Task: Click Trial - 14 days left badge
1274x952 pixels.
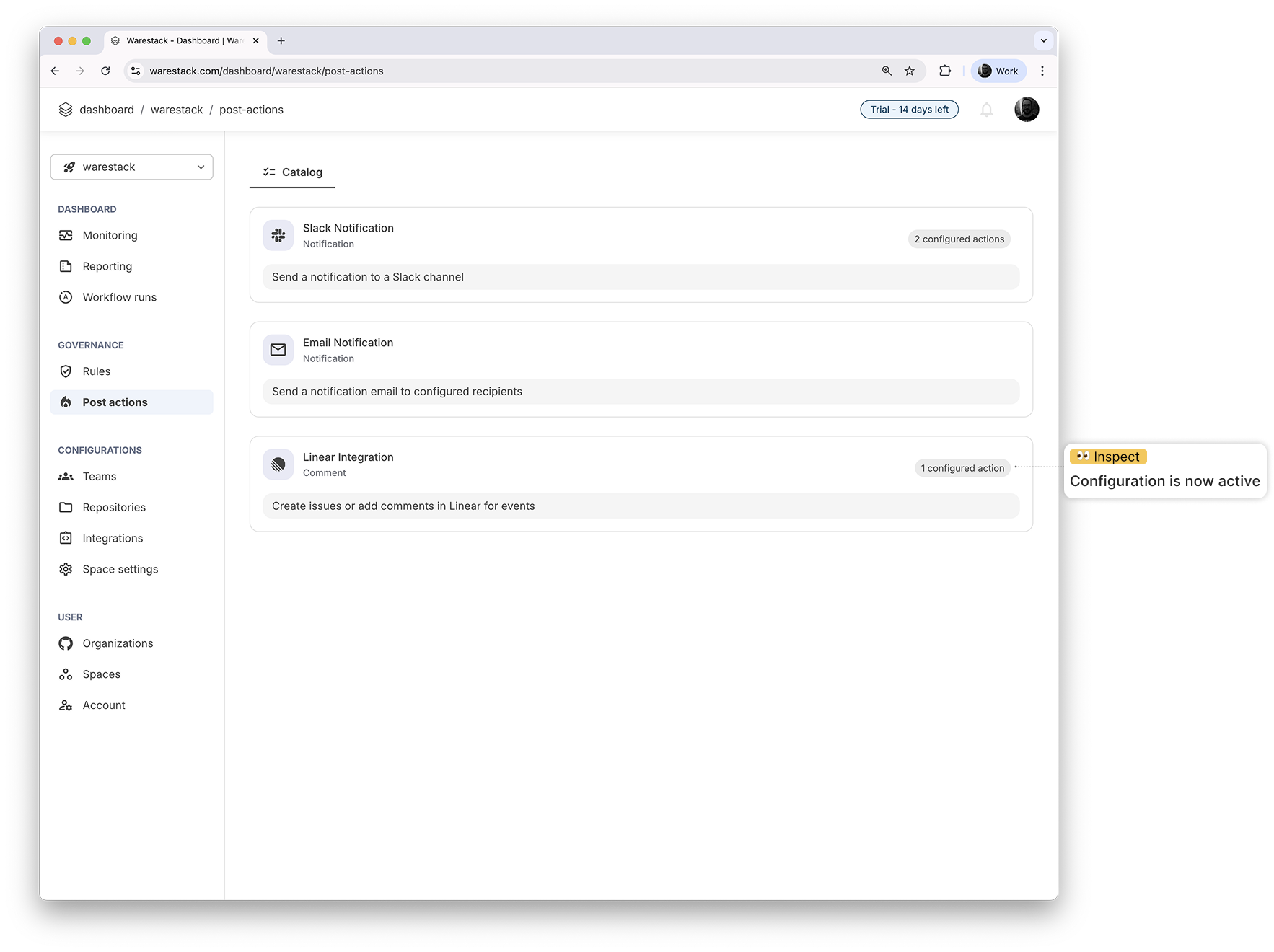Action: 909,110
